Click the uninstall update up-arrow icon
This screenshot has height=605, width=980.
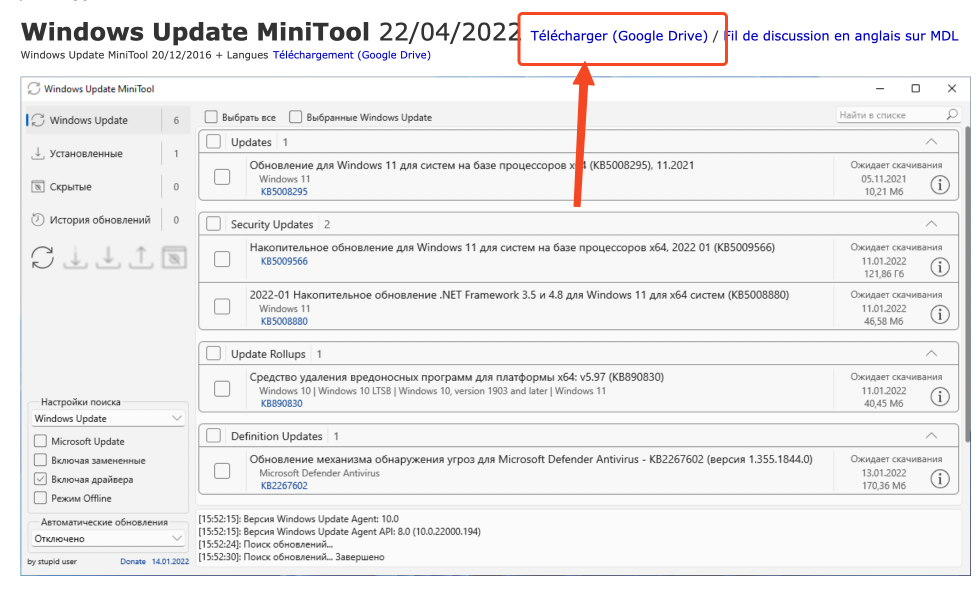141,257
